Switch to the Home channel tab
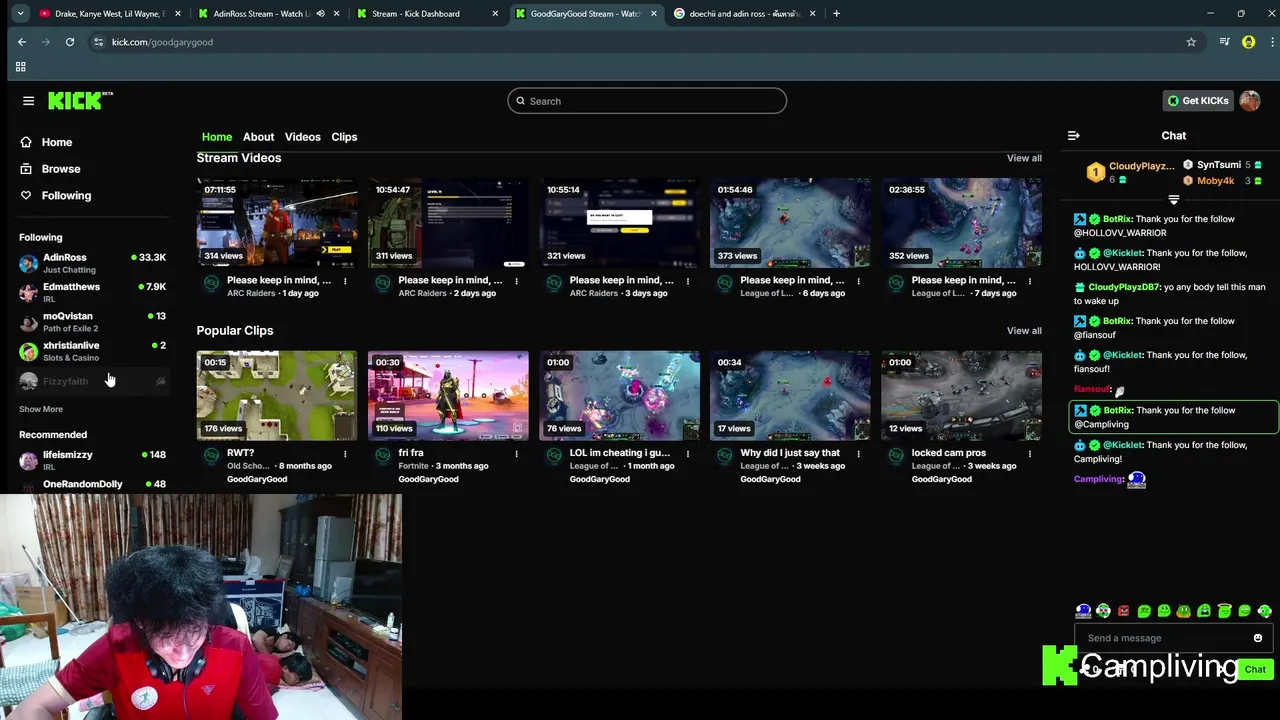 coord(217,137)
